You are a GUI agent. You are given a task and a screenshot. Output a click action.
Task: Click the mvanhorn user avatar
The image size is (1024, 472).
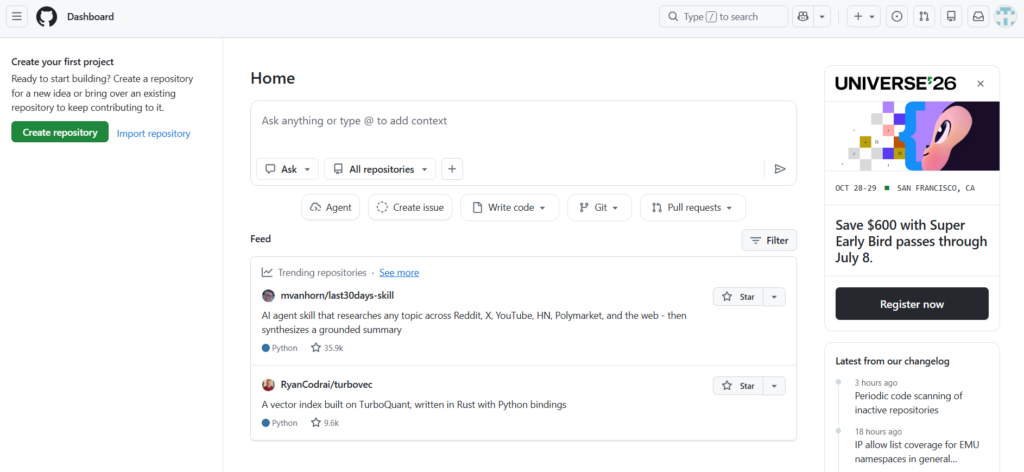tap(268, 296)
